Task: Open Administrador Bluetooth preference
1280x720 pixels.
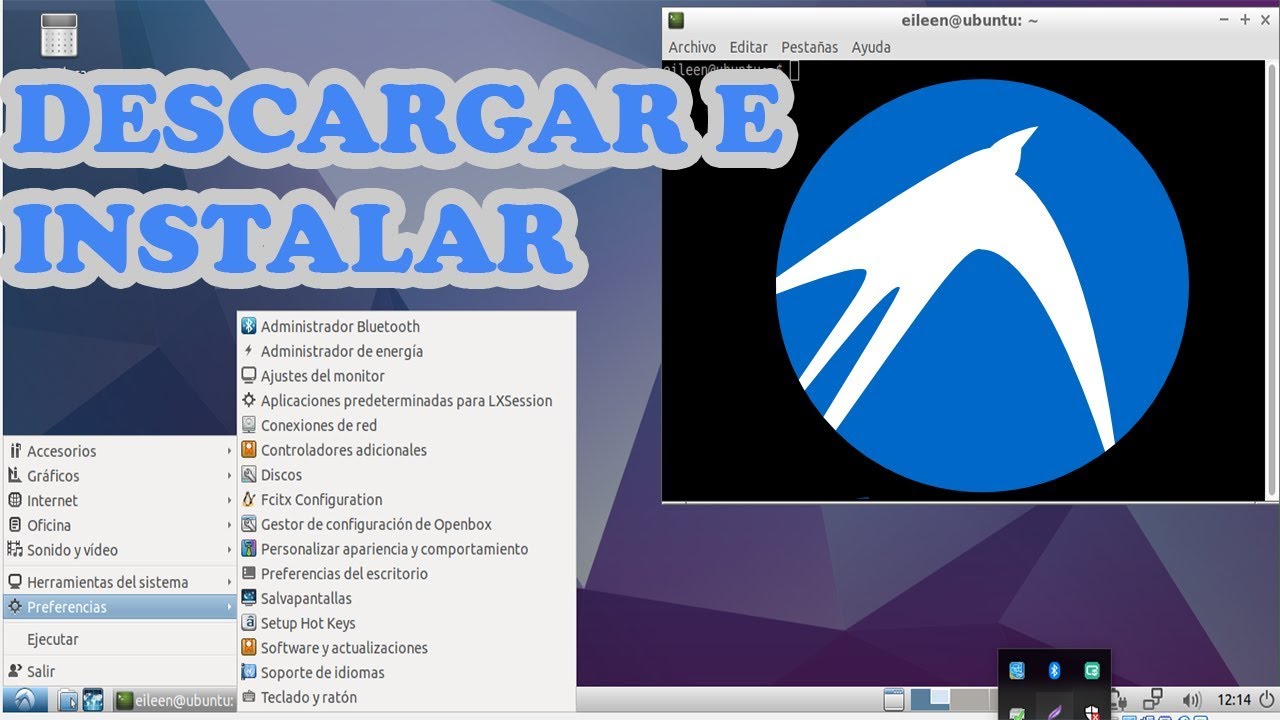Action: (x=406, y=326)
